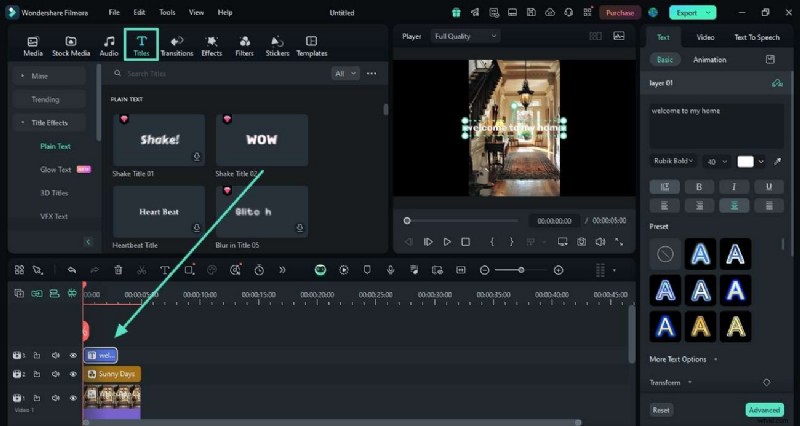
Task: Take a snapshot of the preview
Action: pyautogui.click(x=581, y=242)
